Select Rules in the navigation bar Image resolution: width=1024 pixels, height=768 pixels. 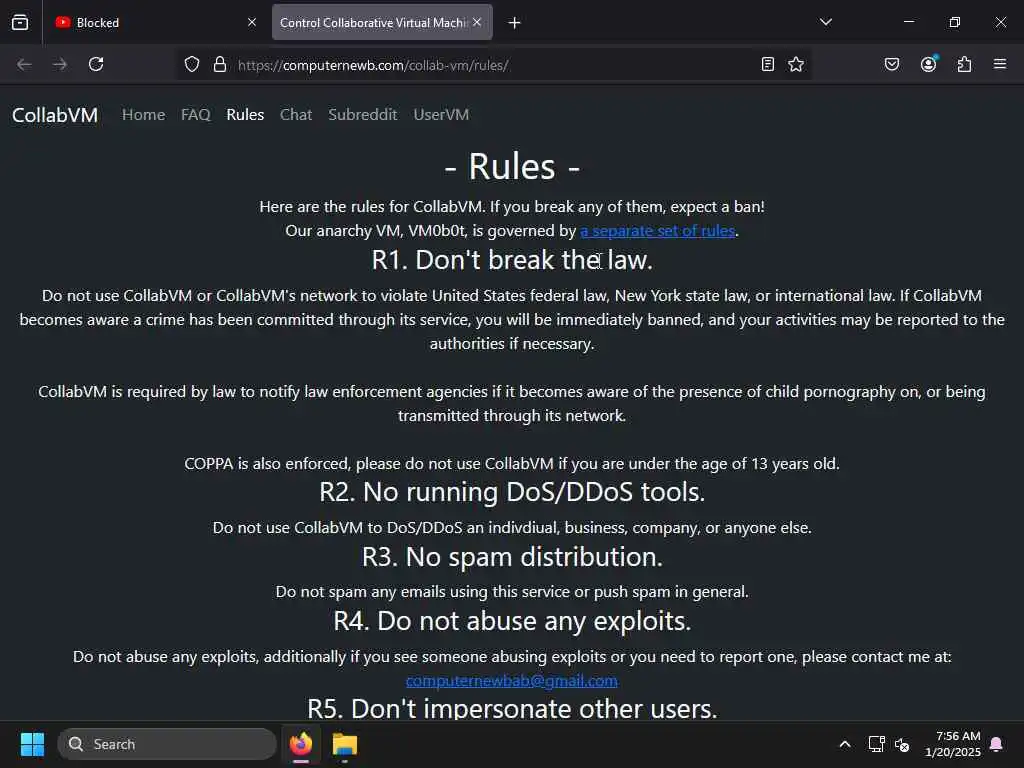pos(245,114)
